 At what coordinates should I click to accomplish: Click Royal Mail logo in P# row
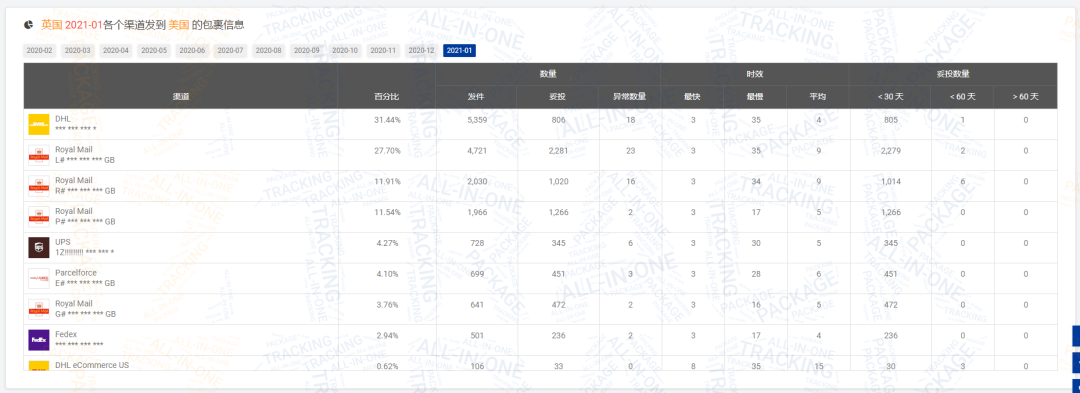click(39, 217)
